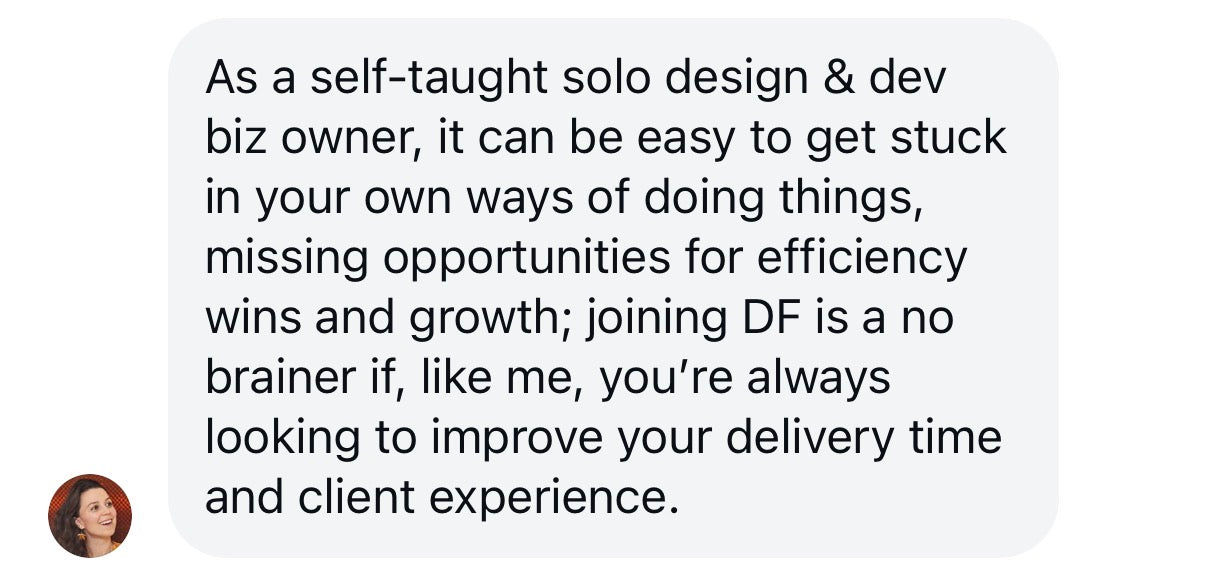Click the word "improve" in the message
The width and height of the screenshot is (1206, 584).
(x=506, y=438)
